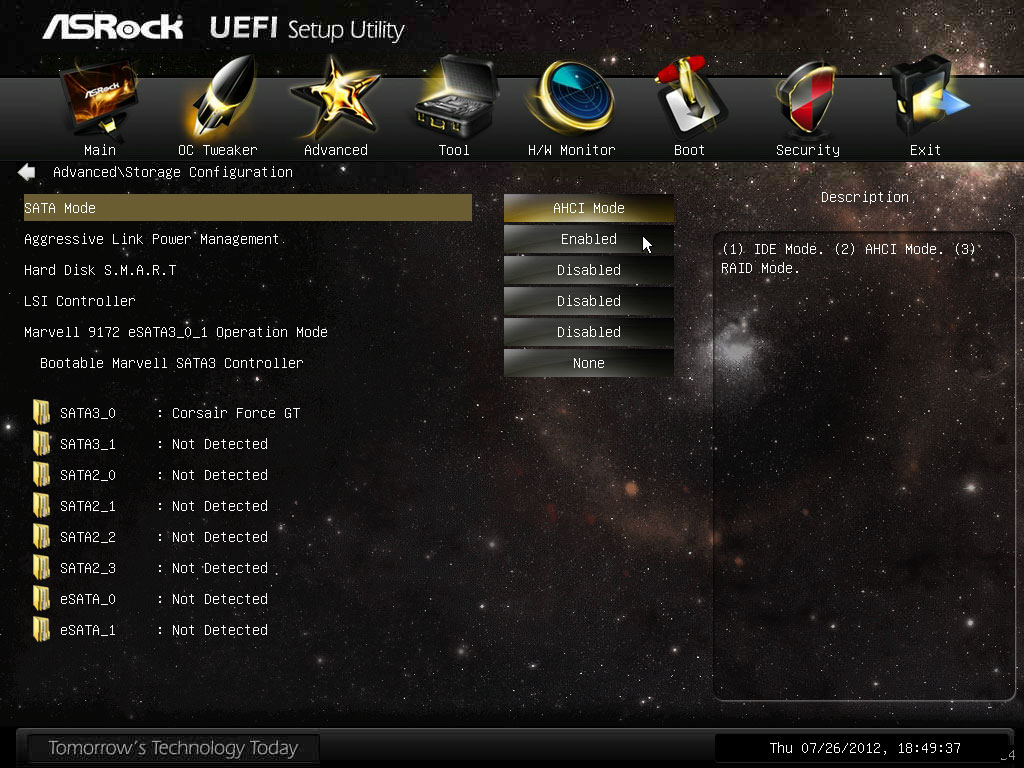Click the date and time display
1024x768 pixels.
point(865,748)
